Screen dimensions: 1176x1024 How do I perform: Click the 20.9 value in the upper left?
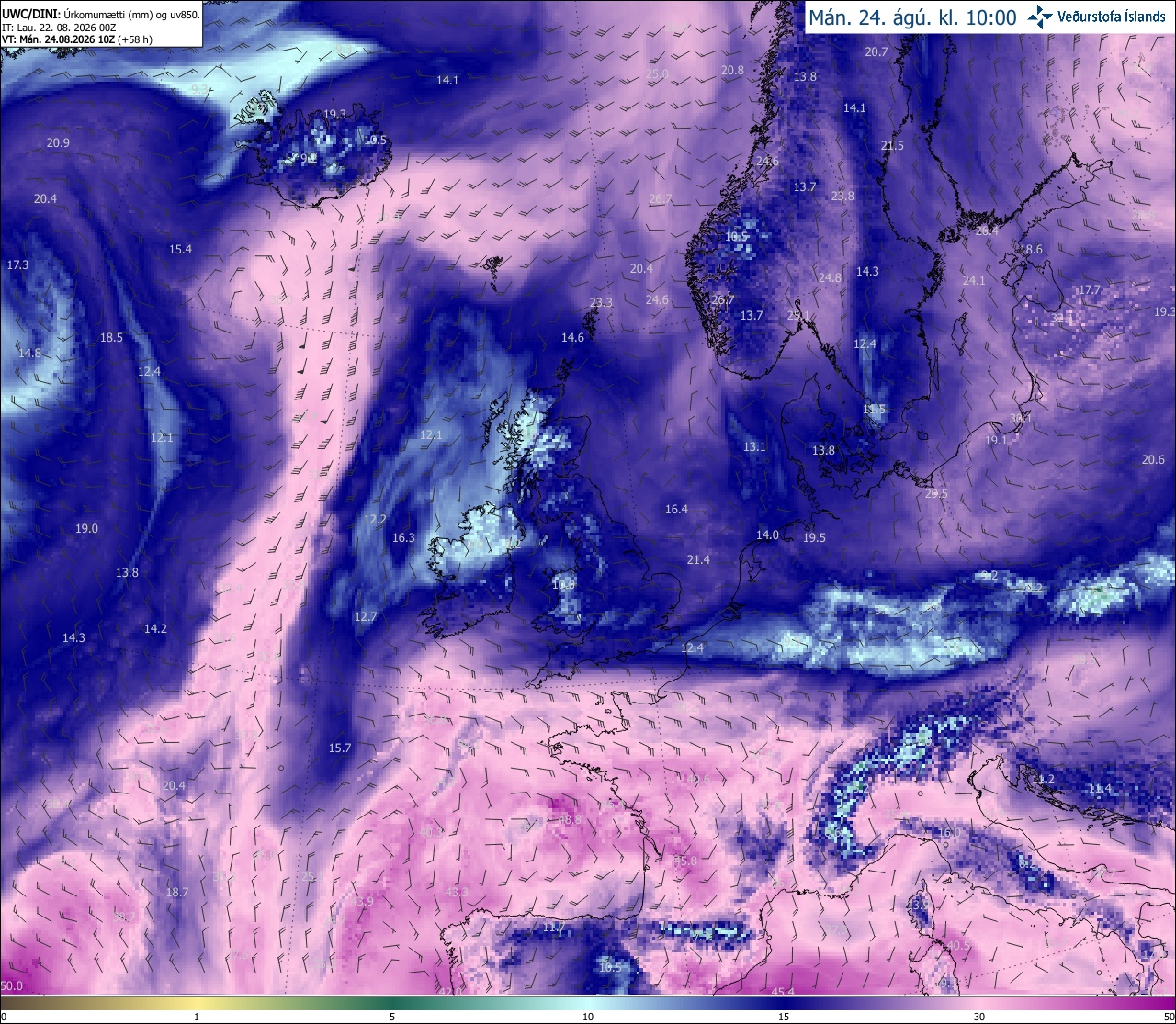[x=58, y=143]
